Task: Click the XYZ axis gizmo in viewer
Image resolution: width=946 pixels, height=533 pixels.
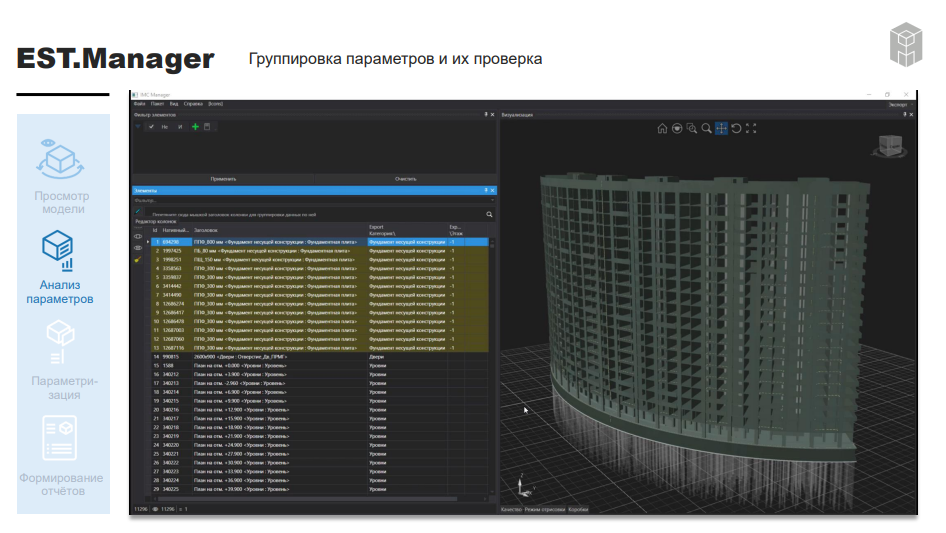Action: (525, 487)
